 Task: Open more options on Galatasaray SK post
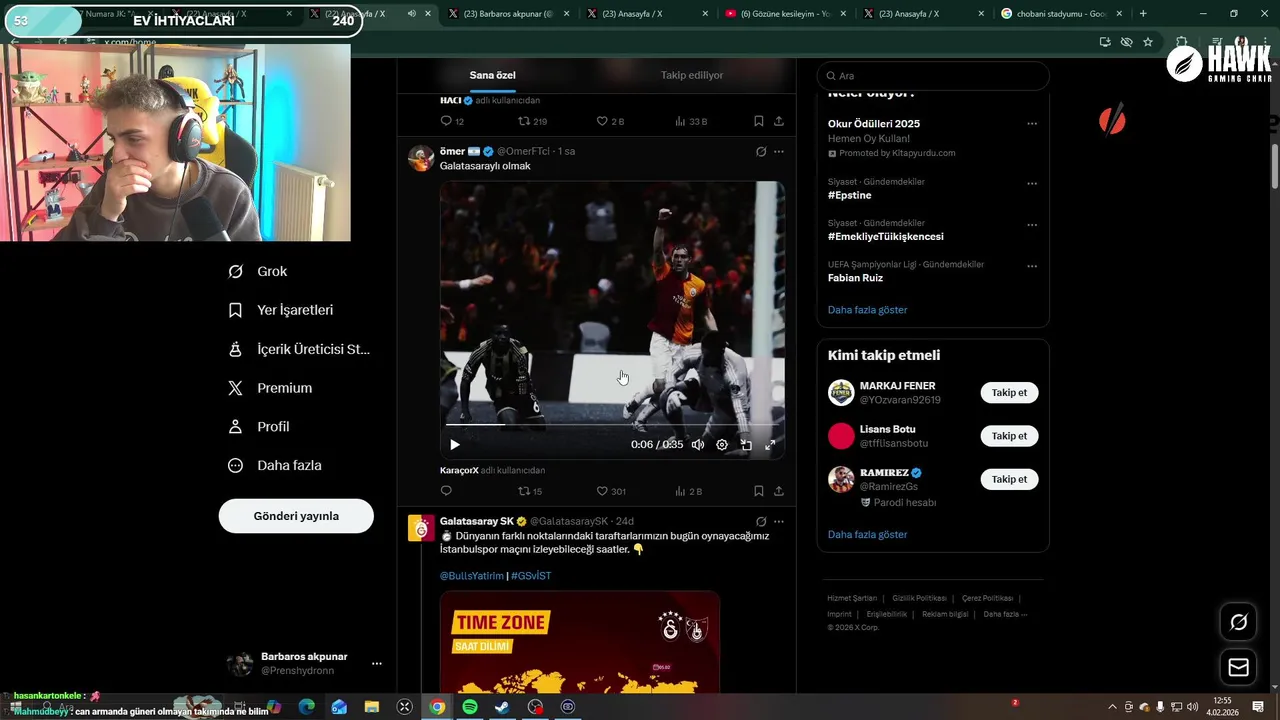(x=779, y=522)
